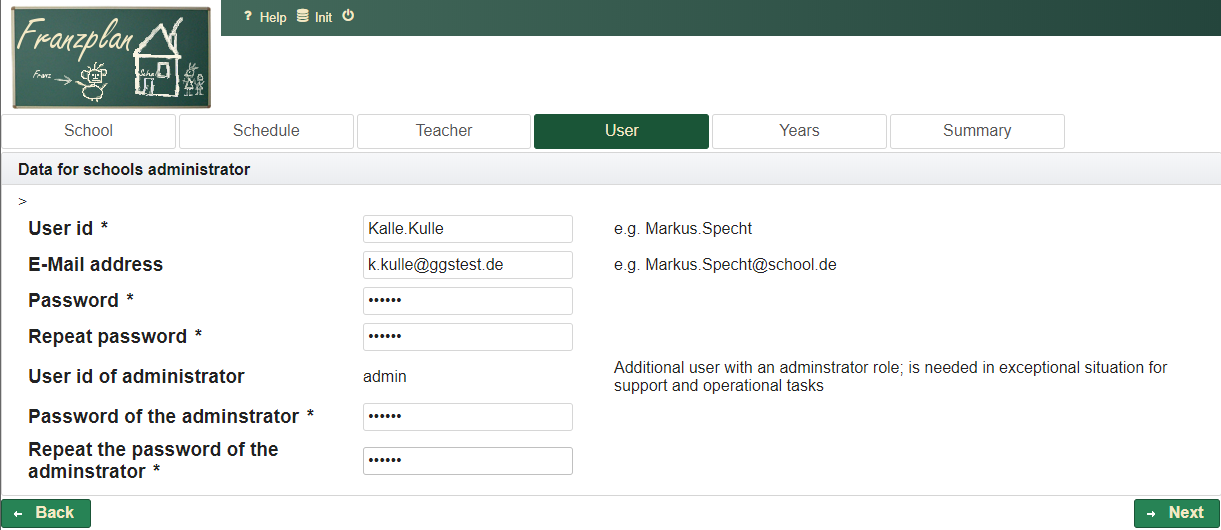Go to the Teacher tab
The image size is (1221, 530).
(444, 131)
